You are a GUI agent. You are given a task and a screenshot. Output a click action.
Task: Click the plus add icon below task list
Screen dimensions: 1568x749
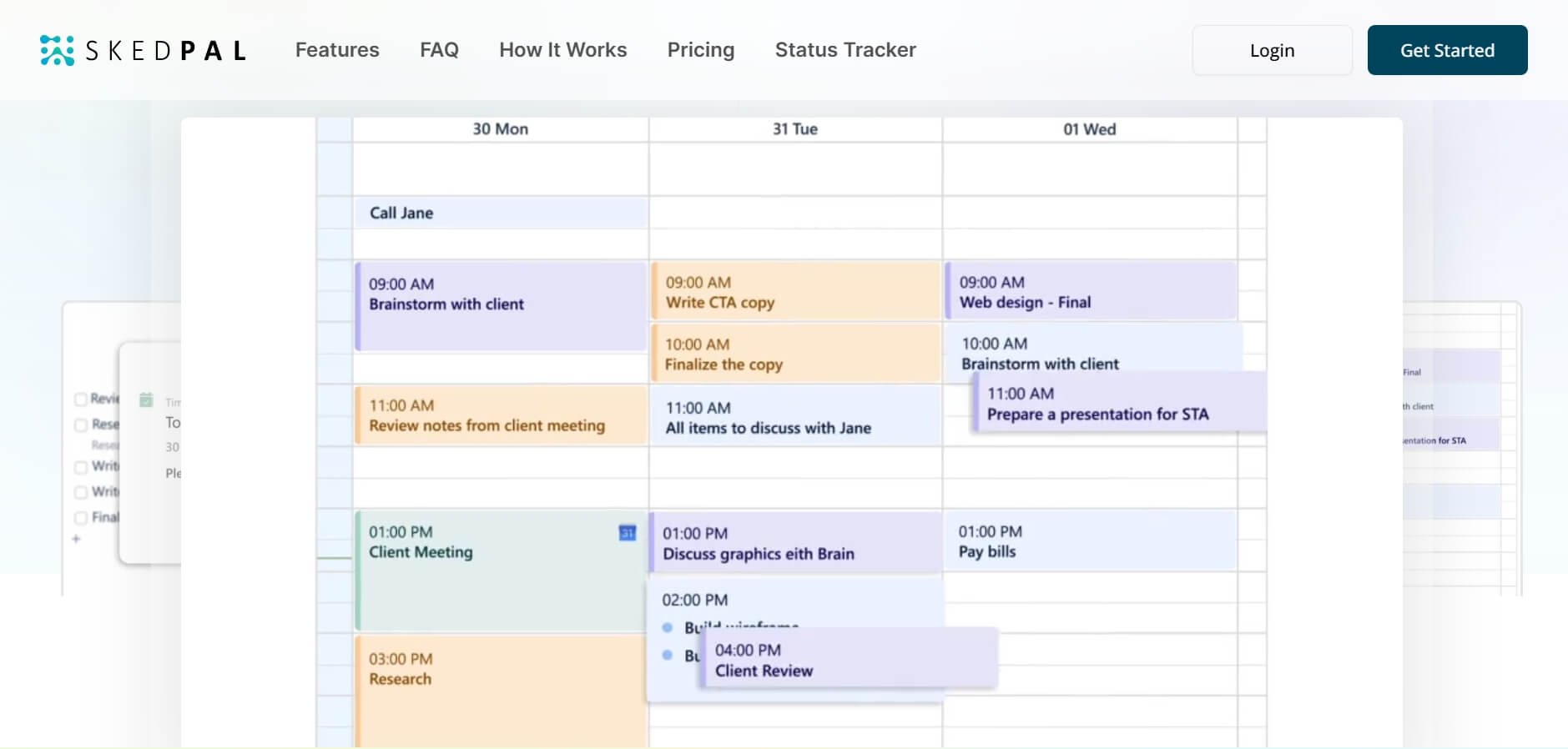click(76, 539)
